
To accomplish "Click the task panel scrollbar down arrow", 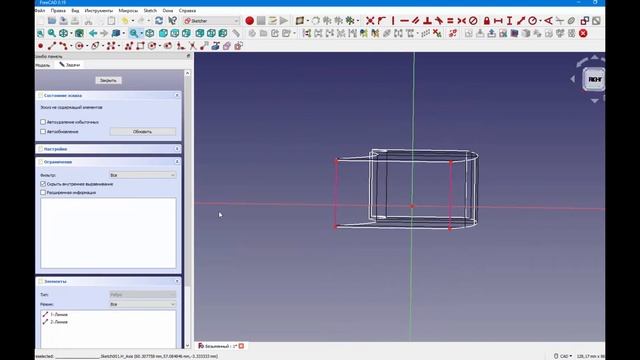I will pyautogui.click(x=187, y=345).
